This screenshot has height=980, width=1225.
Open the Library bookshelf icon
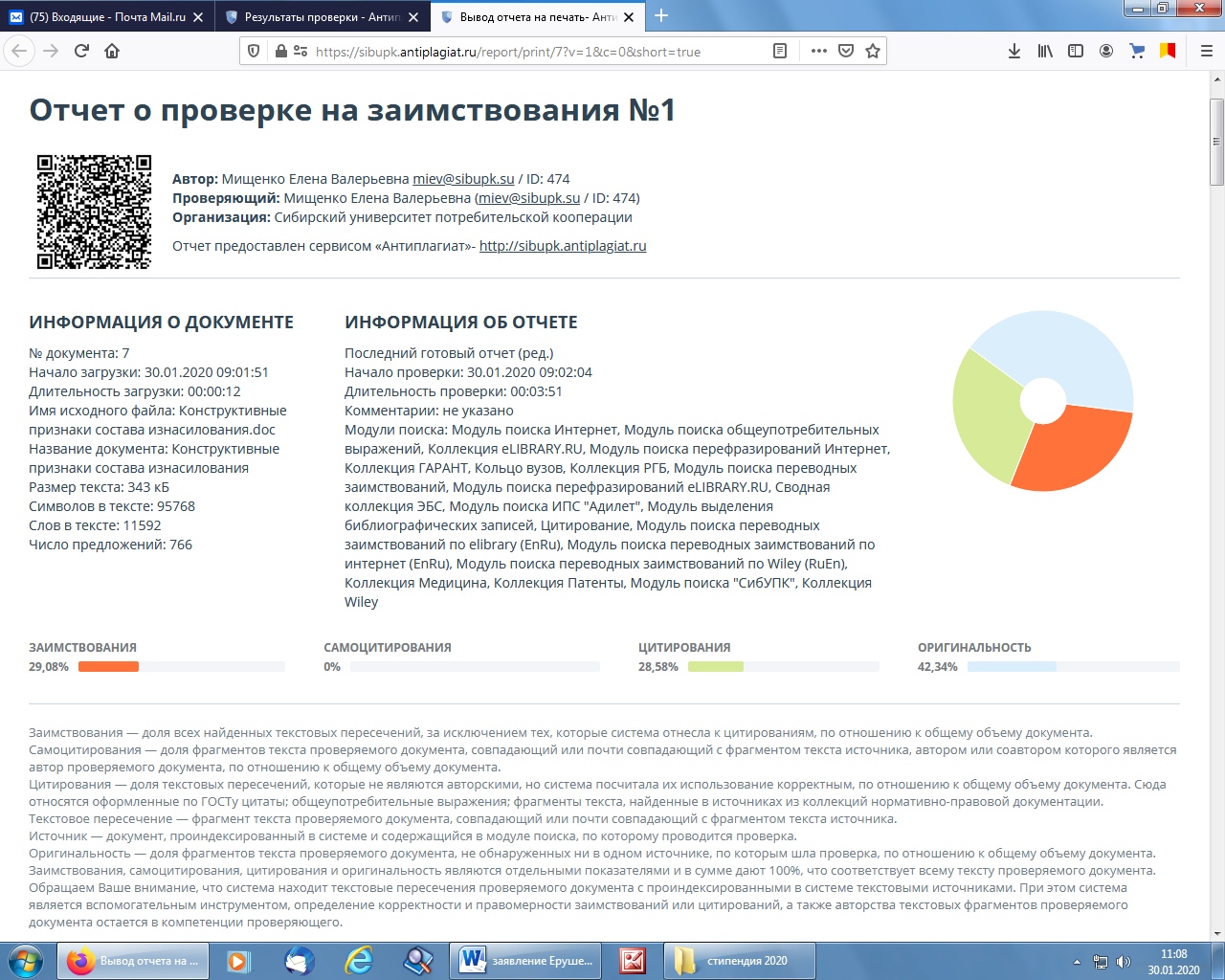(1045, 52)
